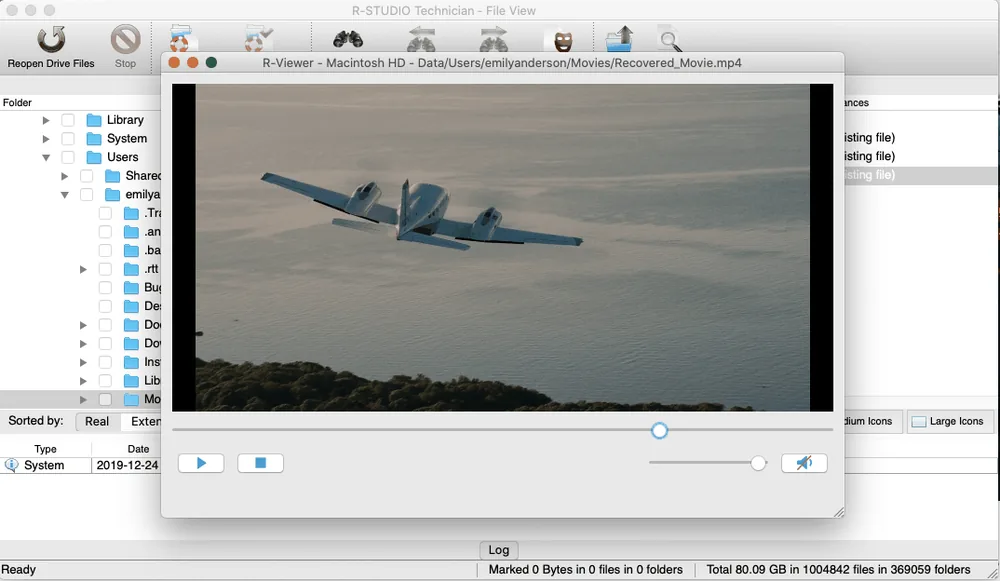
Task: Select the highlighted Mo folder row
Action: click(x=80, y=399)
